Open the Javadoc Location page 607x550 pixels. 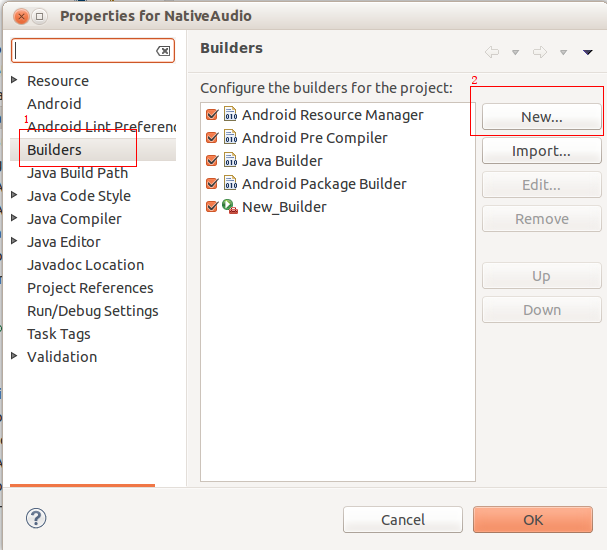pyautogui.click(x=86, y=265)
